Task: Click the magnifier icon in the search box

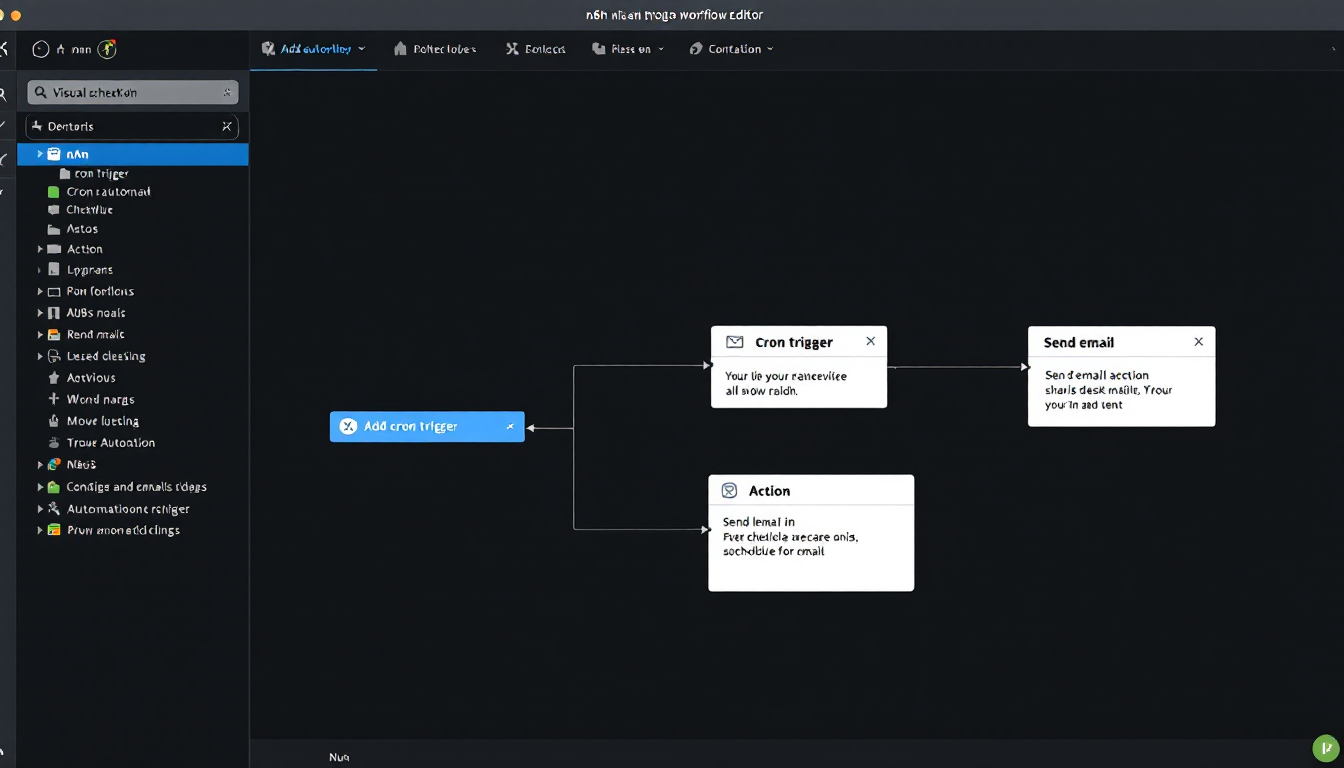Action: click(x=41, y=93)
